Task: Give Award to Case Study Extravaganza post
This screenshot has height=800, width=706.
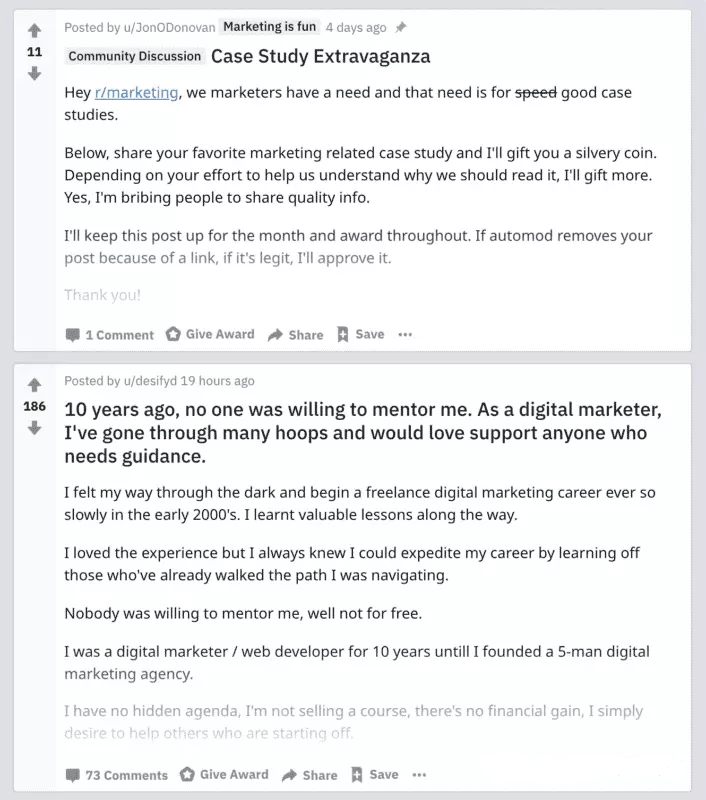Action: tap(210, 334)
